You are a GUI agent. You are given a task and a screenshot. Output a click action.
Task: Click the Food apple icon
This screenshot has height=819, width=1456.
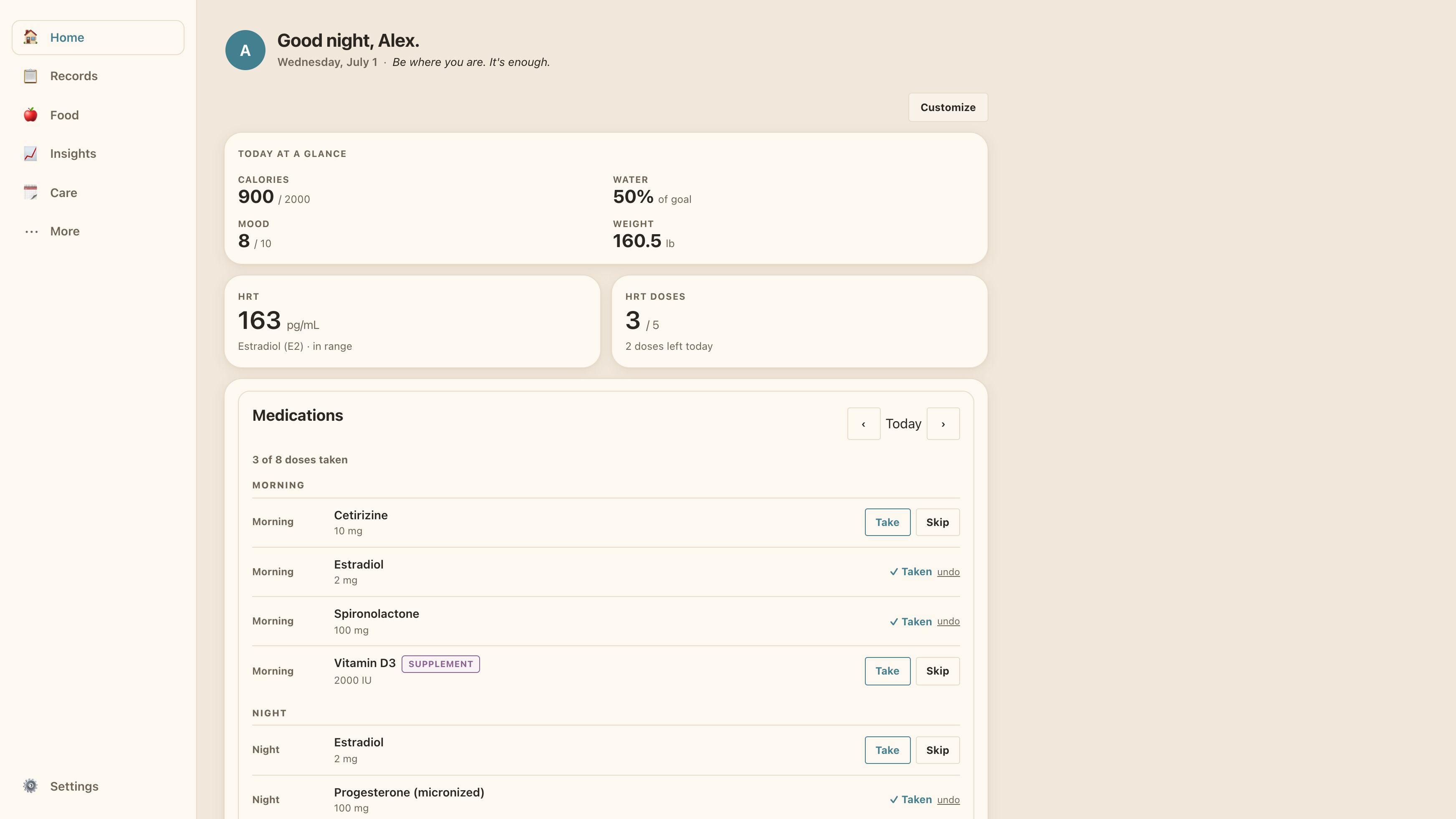30,115
